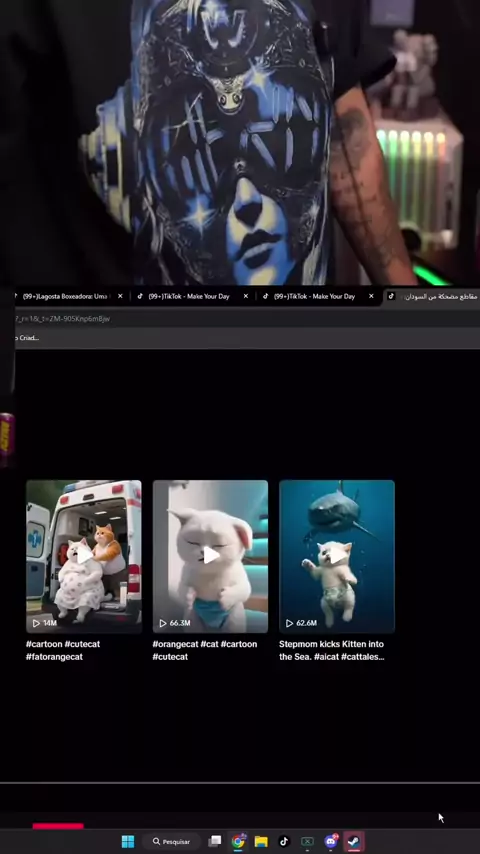480x854 pixels.
Task: Open Steam from the taskbar
Action: [x=354, y=841]
